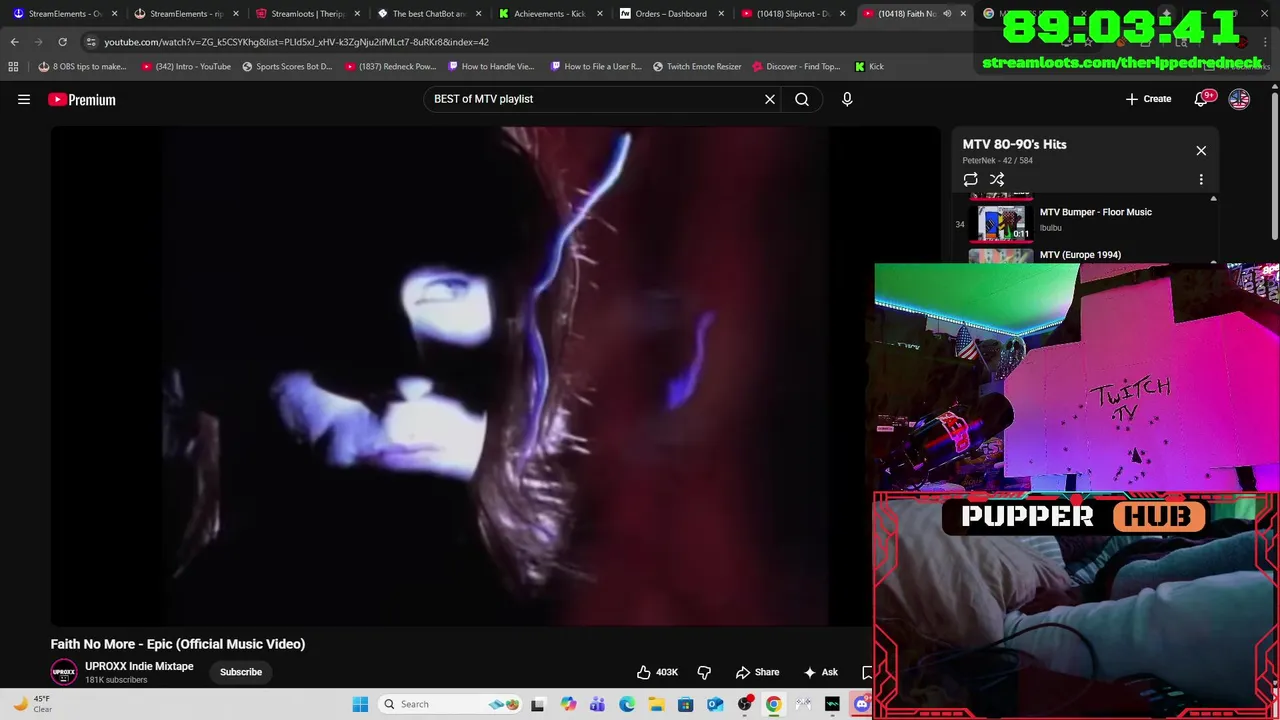Play MTV Bumper - Floor Music thumbnail
Image resolution: width=1280 pixels, height=720 pixels.
click(1001, 224)
